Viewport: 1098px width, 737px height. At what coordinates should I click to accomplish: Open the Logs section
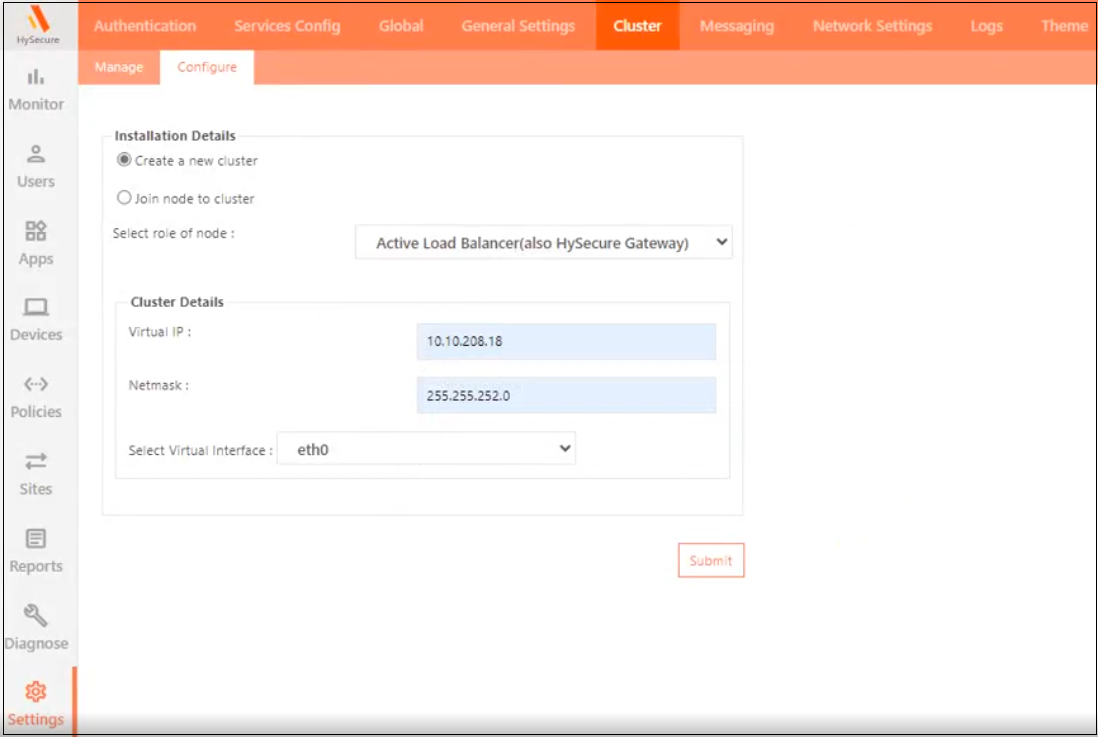[986, 26]
